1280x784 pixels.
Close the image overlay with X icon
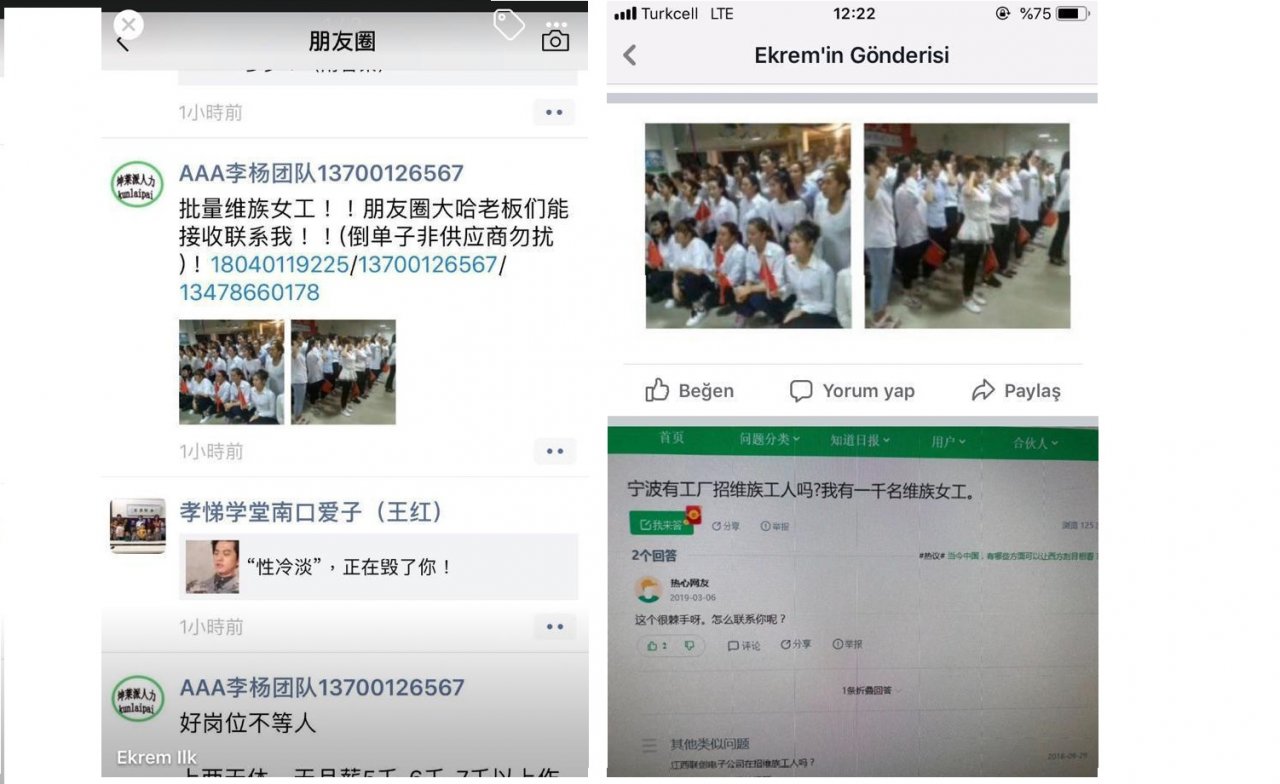click(x=128, y=25)
